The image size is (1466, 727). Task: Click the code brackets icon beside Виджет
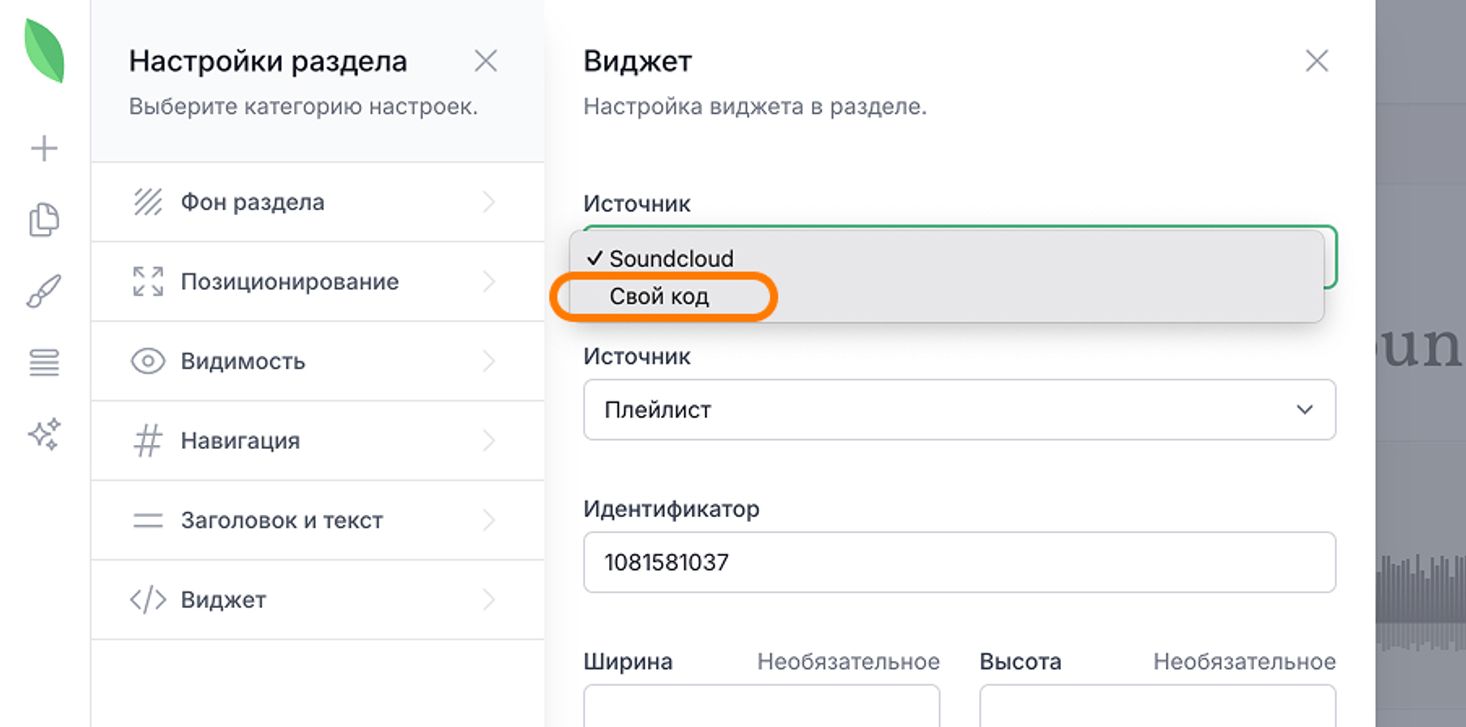pyautogui.click(x=148, y=600)
